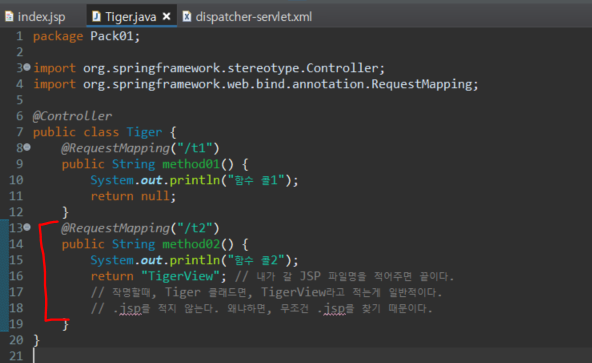
Task: Collapse method01 fold marker at line 8
Action: [27, 147]
